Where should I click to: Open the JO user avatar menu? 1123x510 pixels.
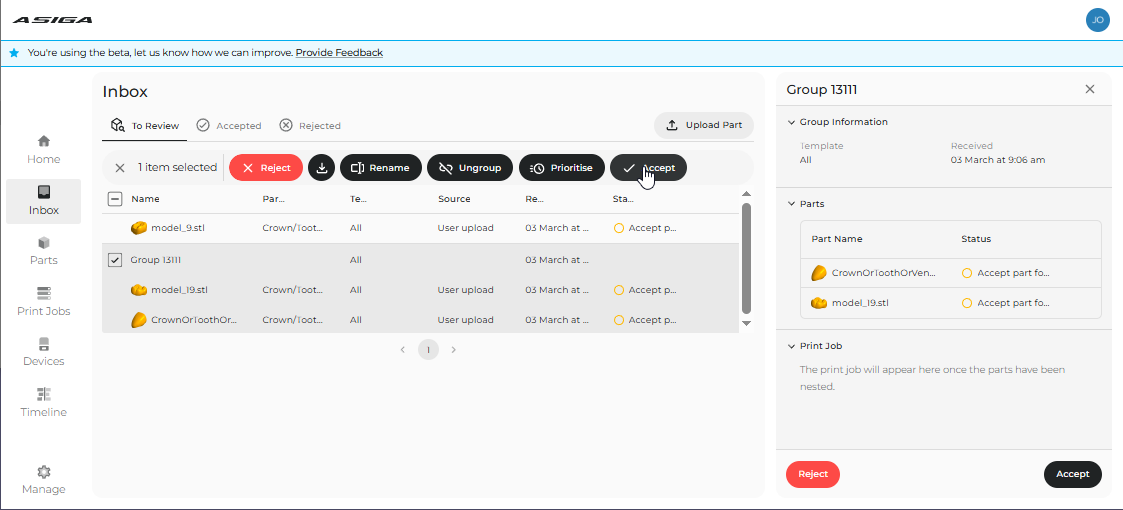click(x=1097, y=20)
